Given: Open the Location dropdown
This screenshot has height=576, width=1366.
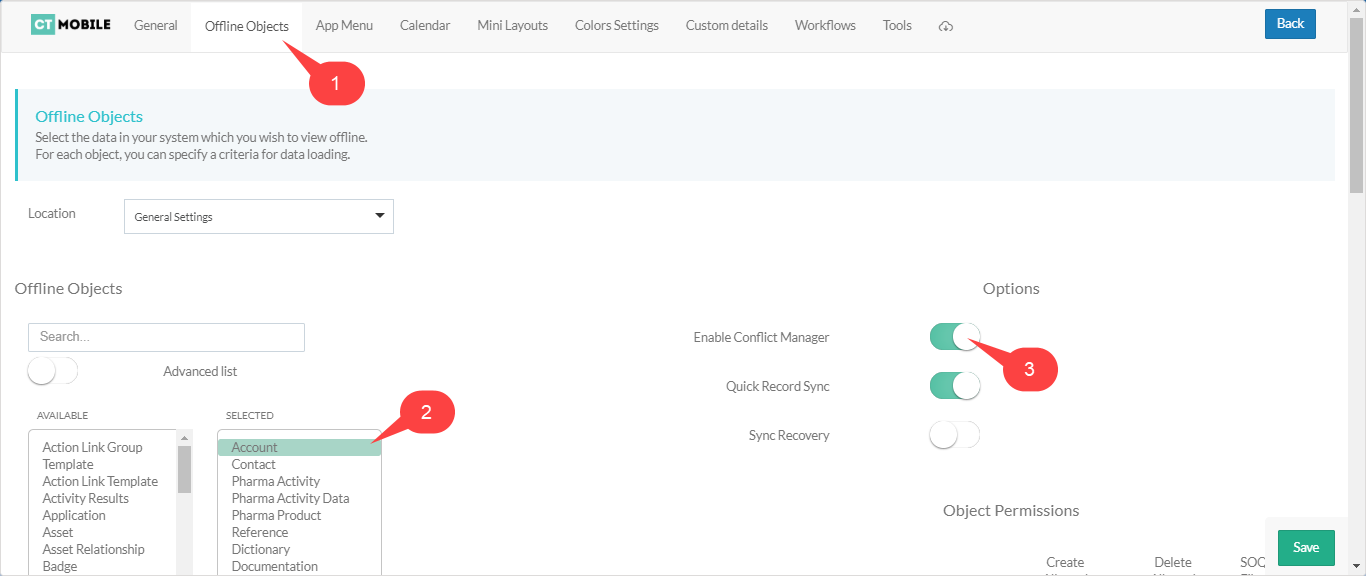Looking at the screenshot, I should point(259,217).
